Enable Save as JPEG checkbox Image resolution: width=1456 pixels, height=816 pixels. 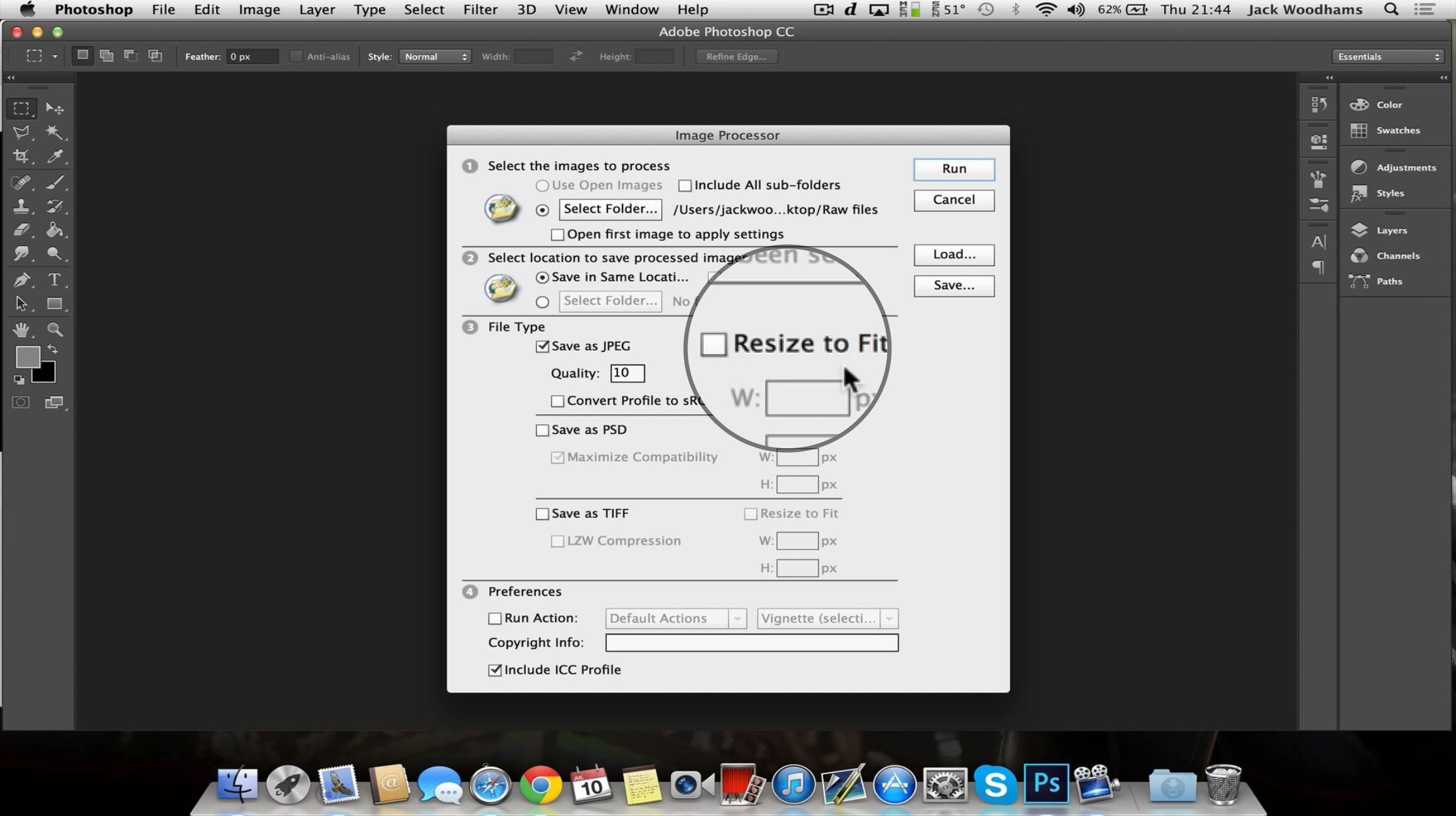541,345
